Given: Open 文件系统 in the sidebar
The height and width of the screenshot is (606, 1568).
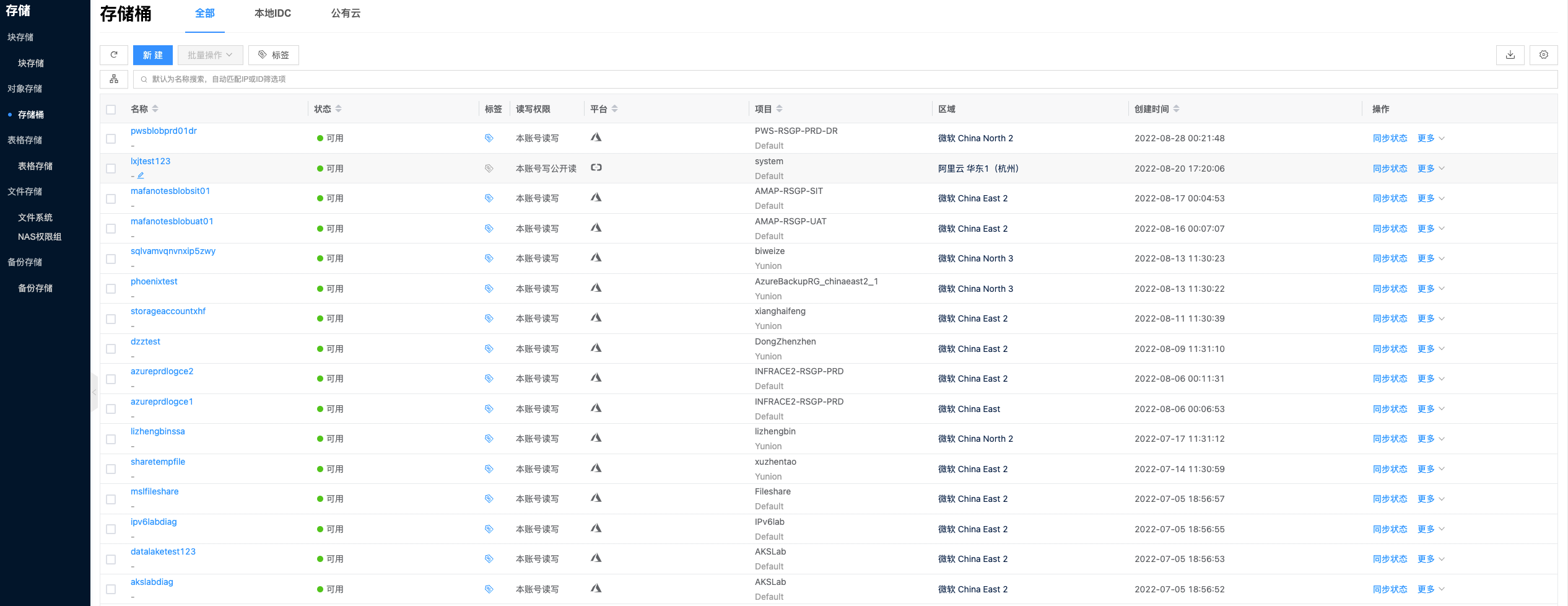Looking at the screenshot, I should (35, 217).
